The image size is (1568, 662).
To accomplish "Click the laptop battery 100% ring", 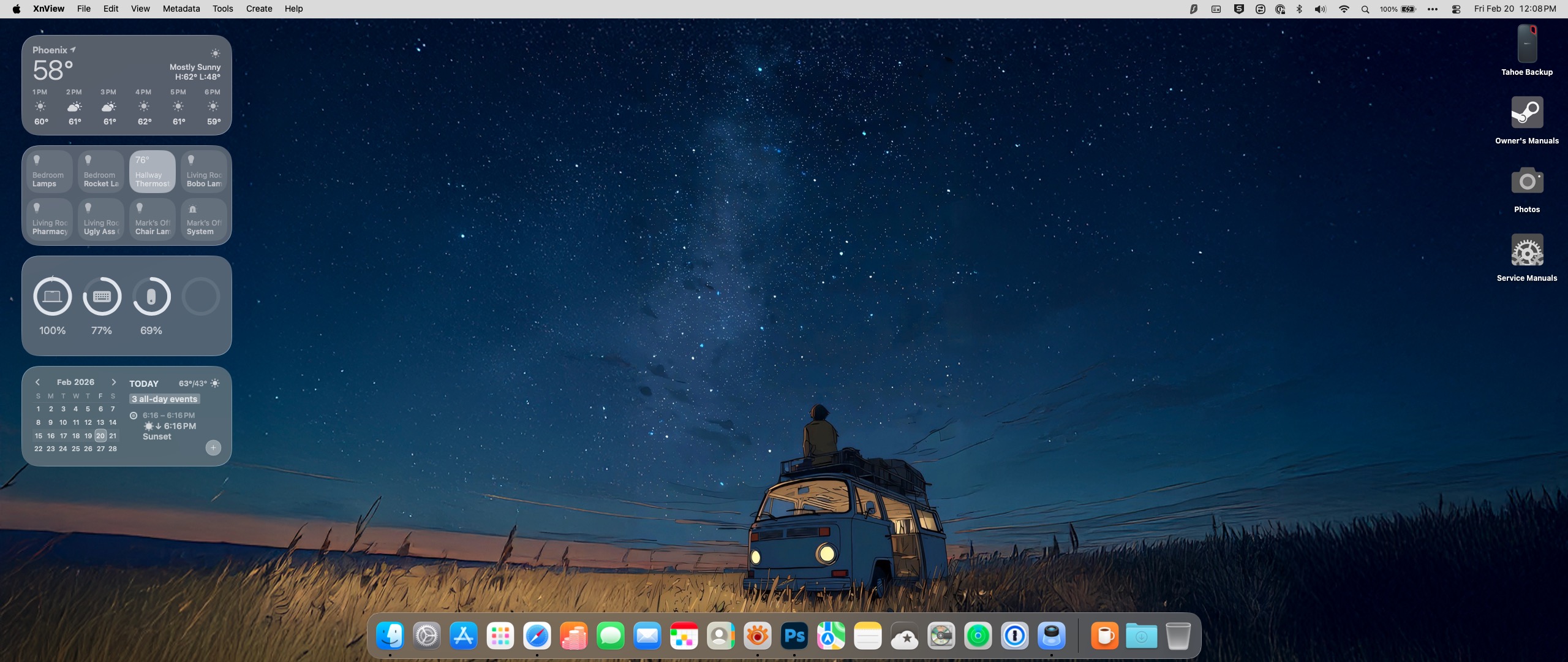I will pos(52,297).
